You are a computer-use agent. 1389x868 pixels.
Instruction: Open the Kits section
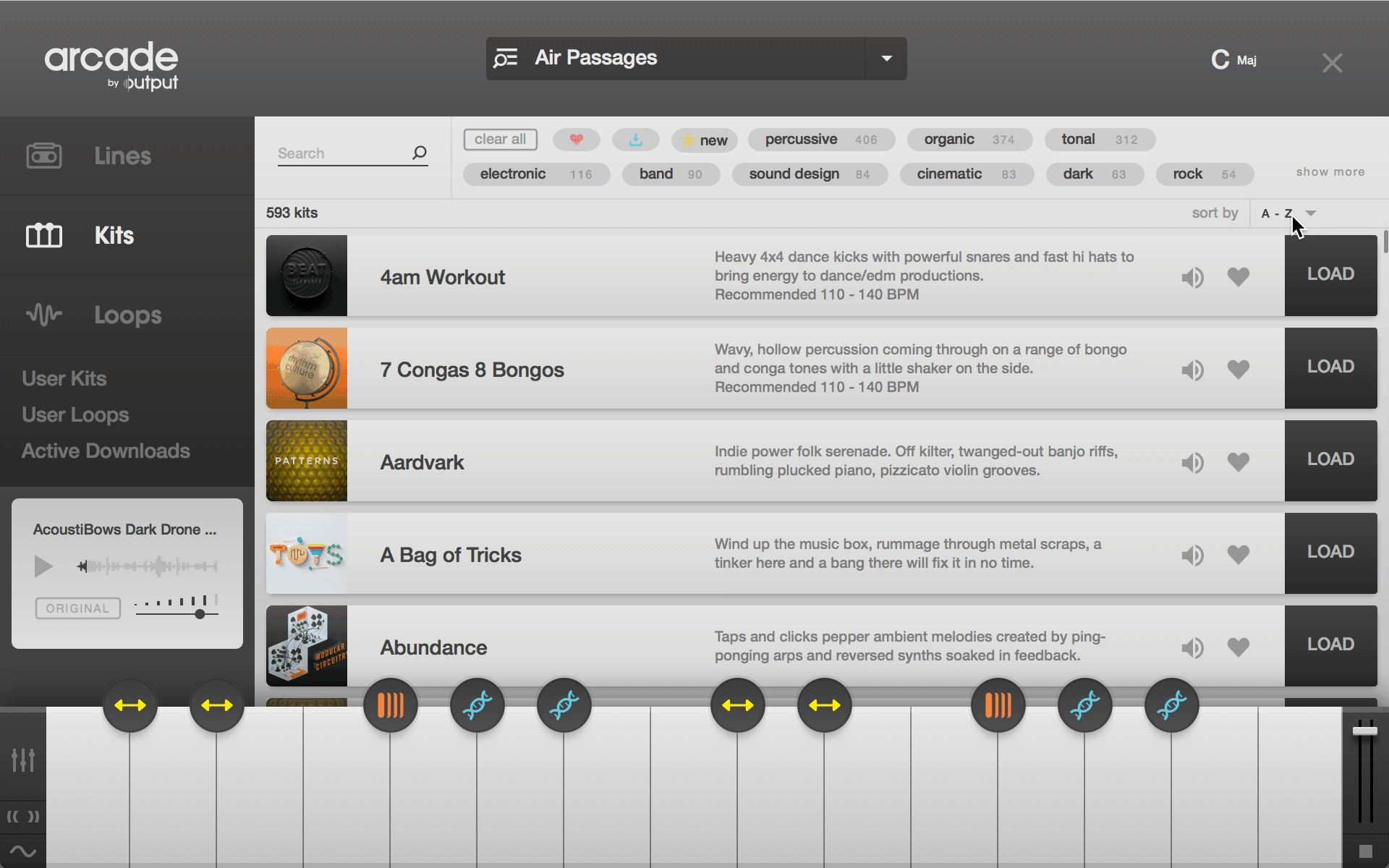click(127, 236)
